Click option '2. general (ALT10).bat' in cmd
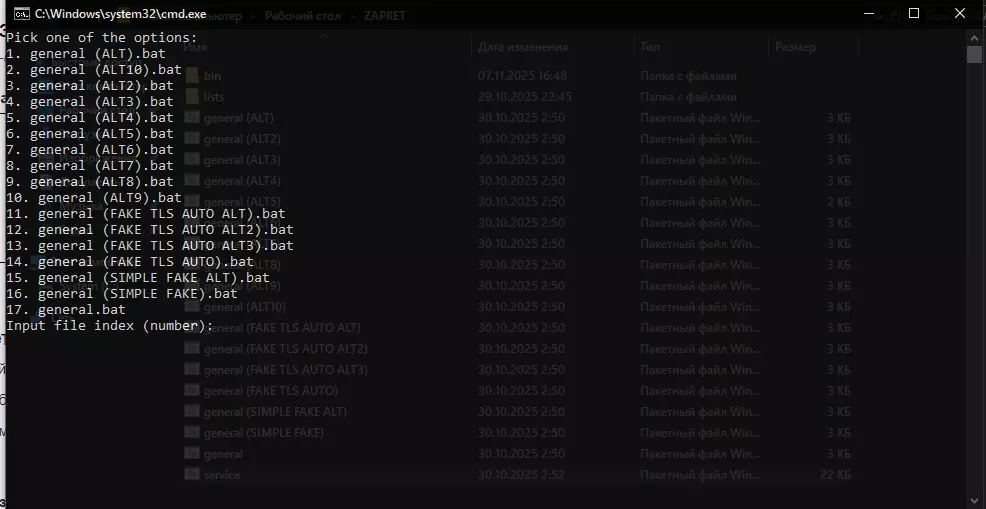986x509 pixels. 94,70
